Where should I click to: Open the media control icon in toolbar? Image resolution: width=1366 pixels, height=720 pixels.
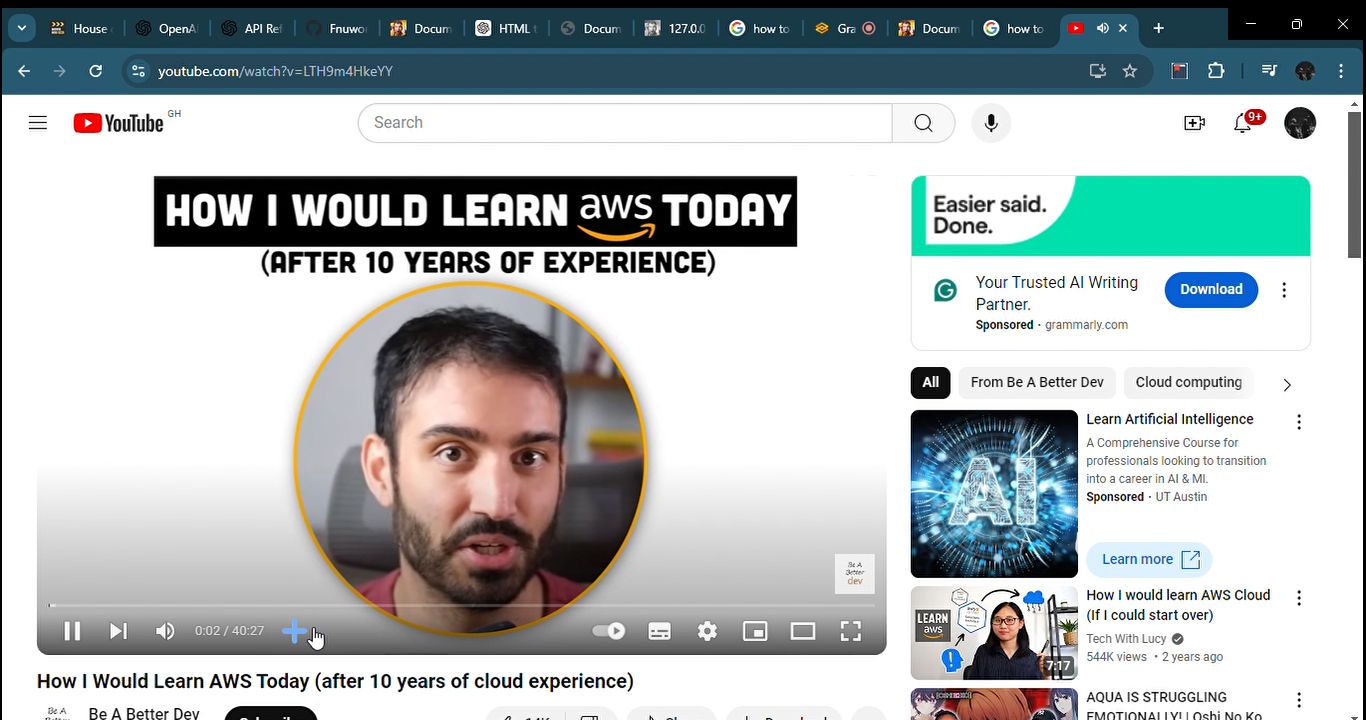click(1269, 71)
